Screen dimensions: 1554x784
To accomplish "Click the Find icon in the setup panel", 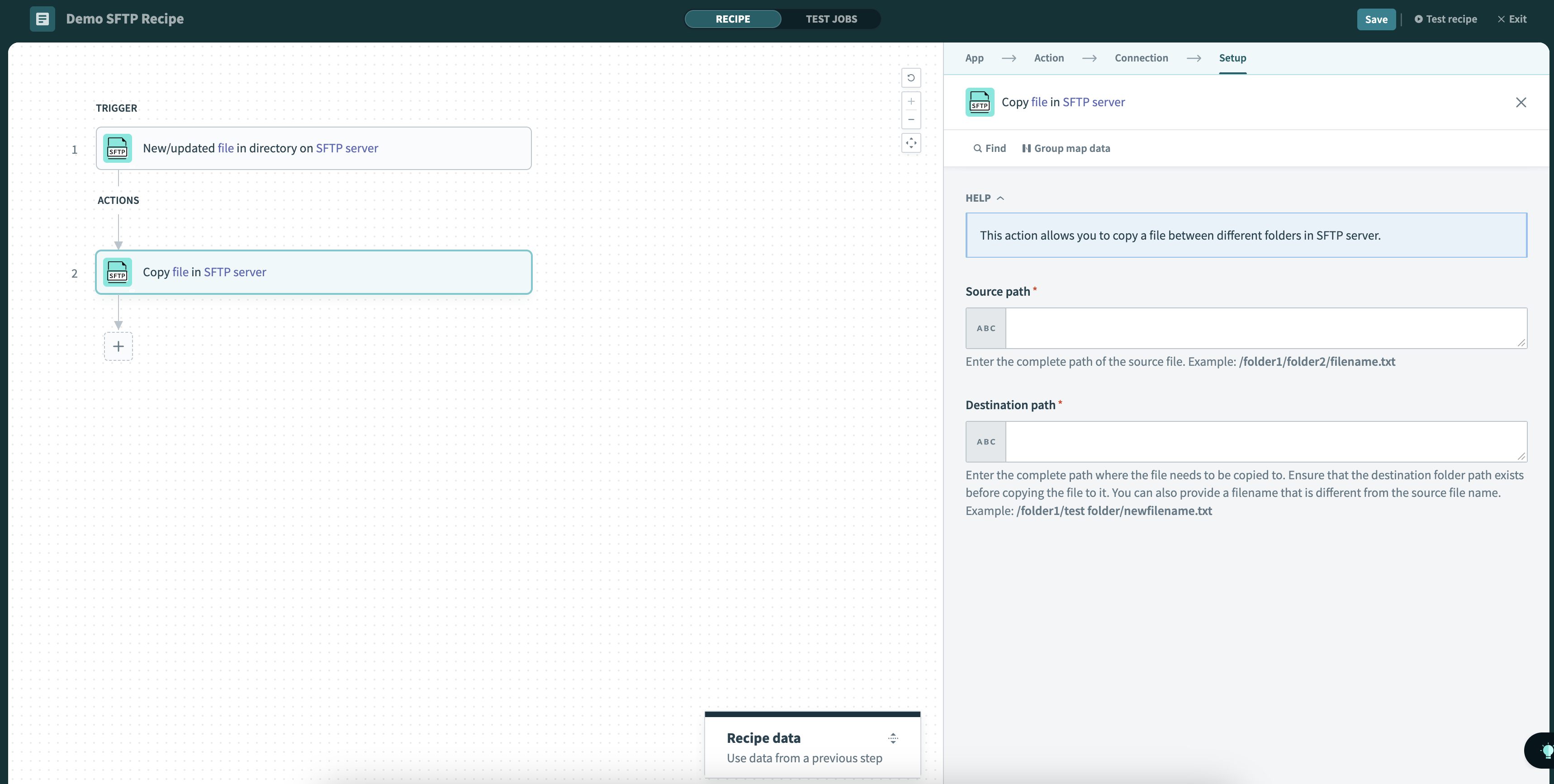I will pyautogui.click(x=978, y=148).
